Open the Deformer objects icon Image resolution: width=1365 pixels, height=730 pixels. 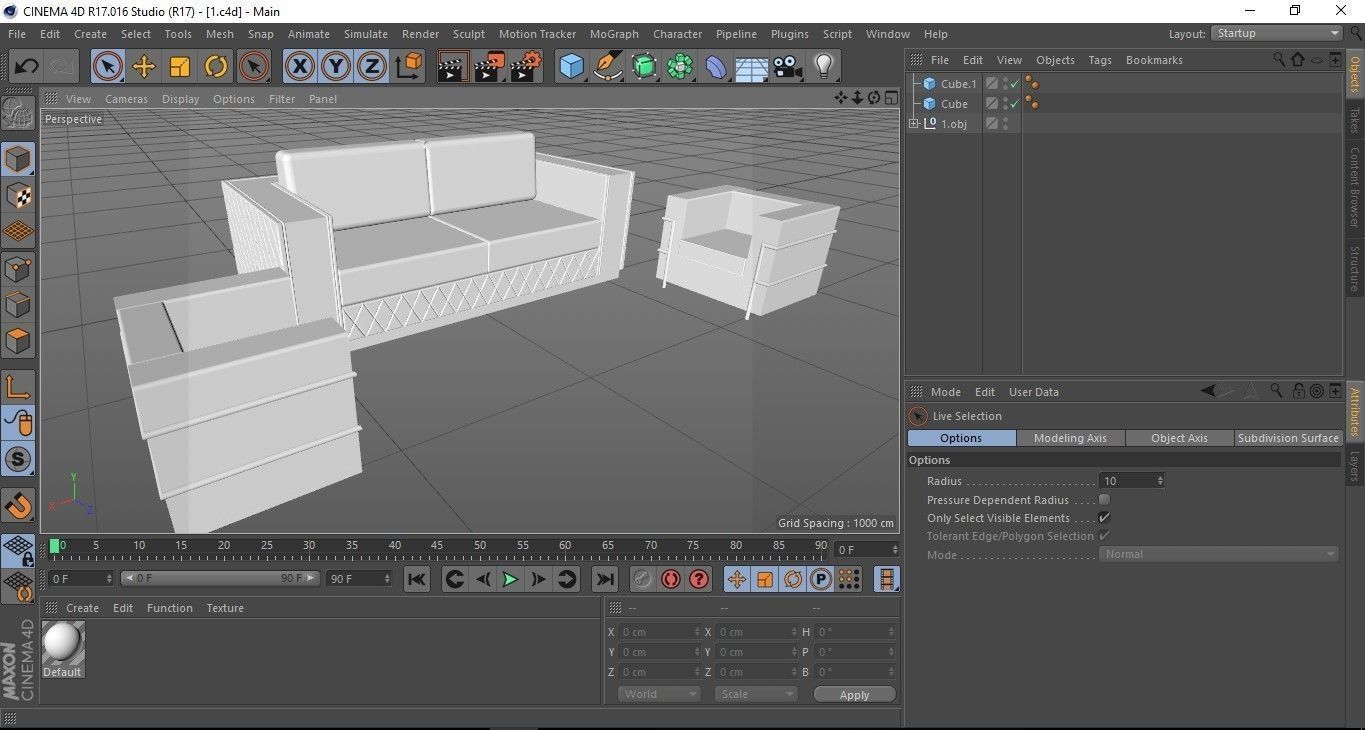(x=717, y=67)
